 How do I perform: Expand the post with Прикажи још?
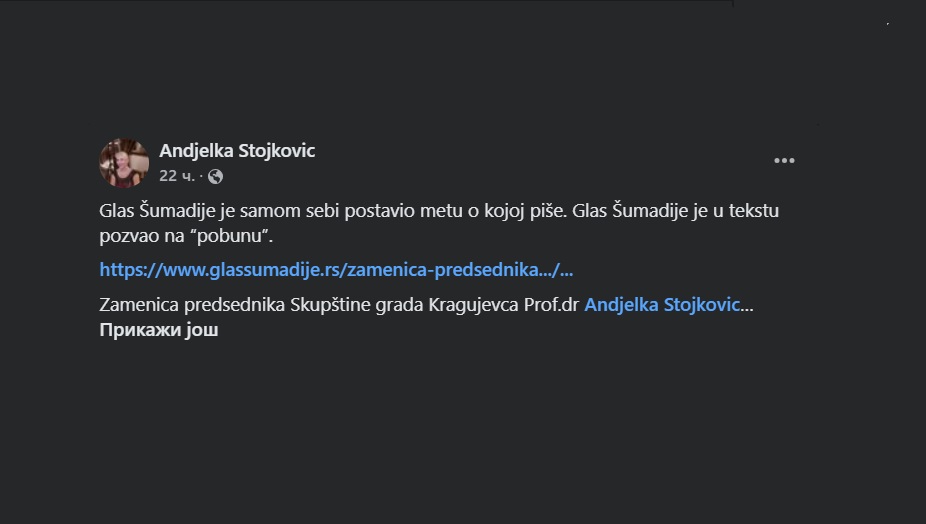[159, 330]
